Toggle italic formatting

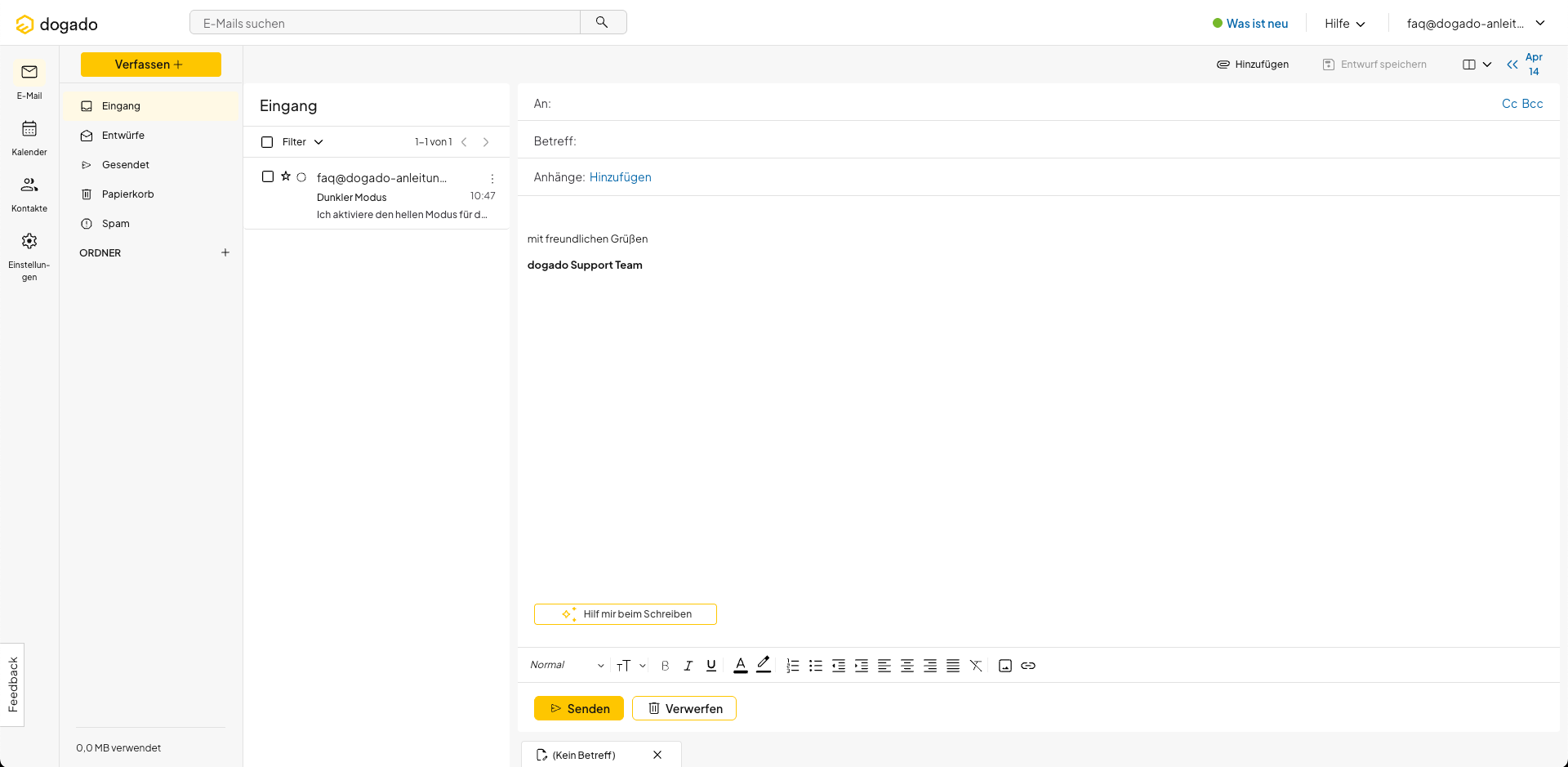tap(688, 666)
